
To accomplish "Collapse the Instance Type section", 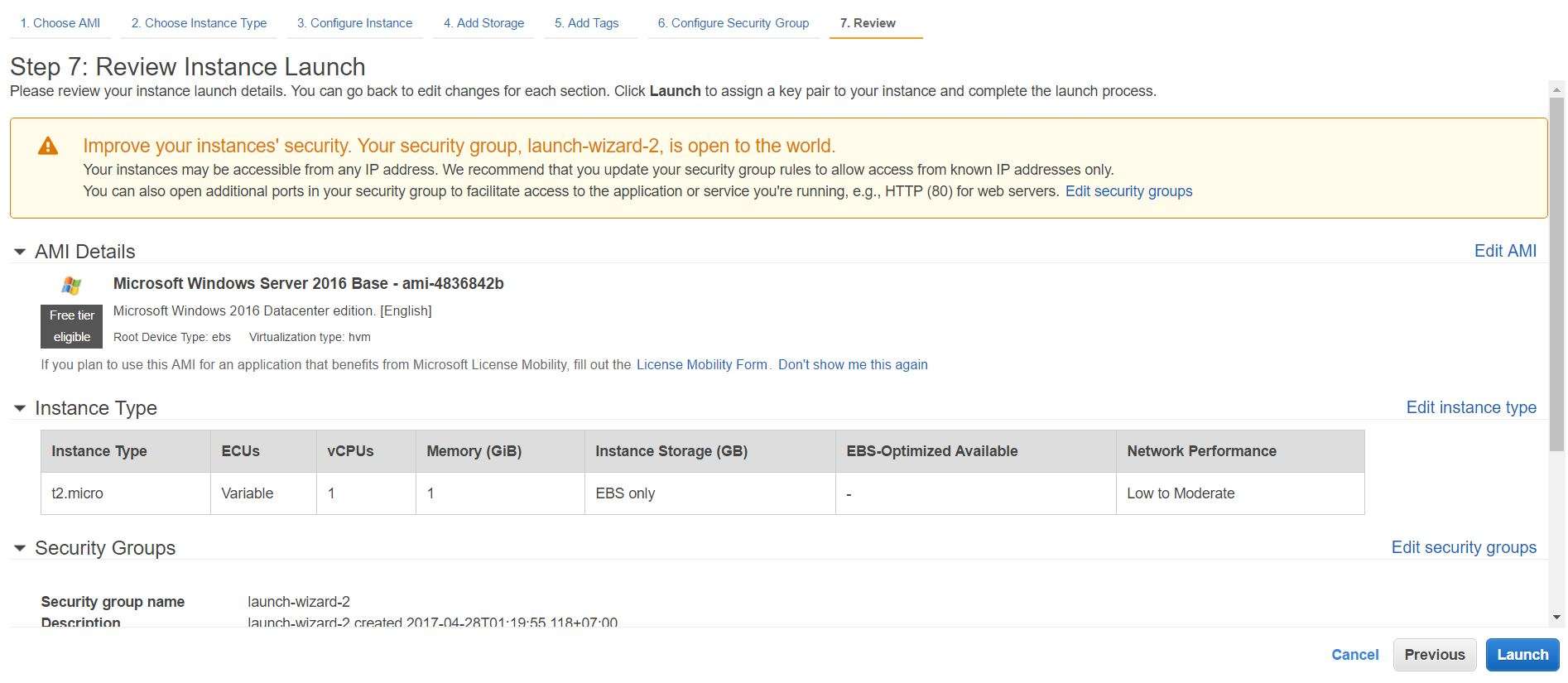I will 20,408.
